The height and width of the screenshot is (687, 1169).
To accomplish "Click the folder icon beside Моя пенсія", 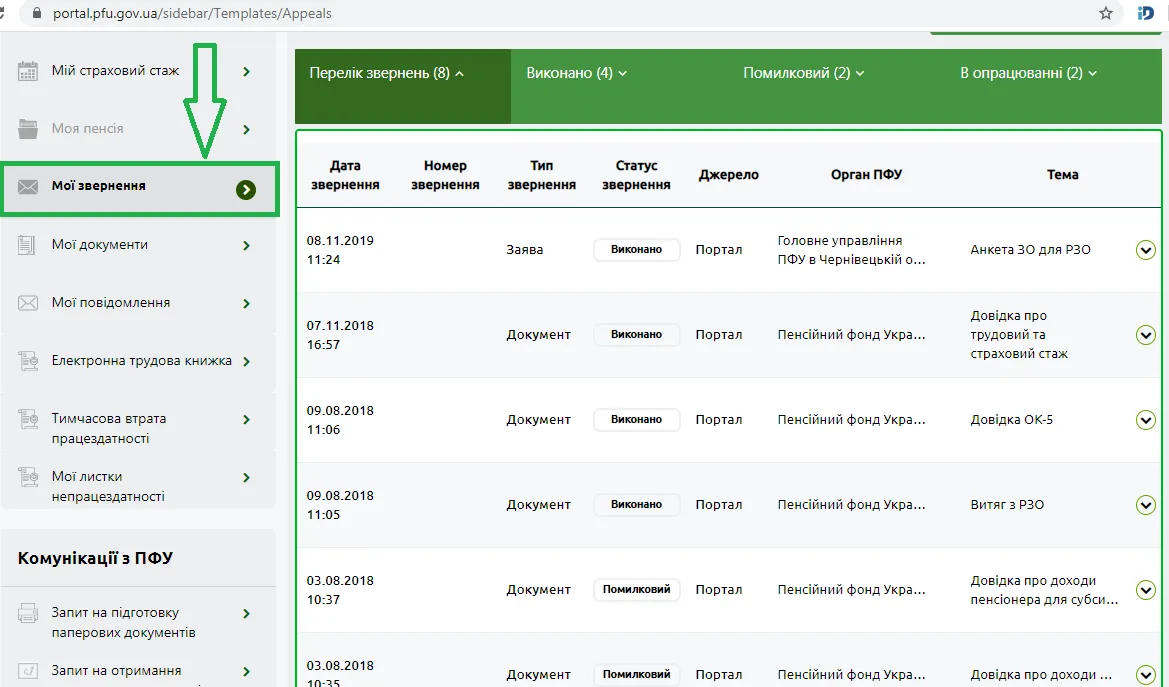I will point(28,128).
